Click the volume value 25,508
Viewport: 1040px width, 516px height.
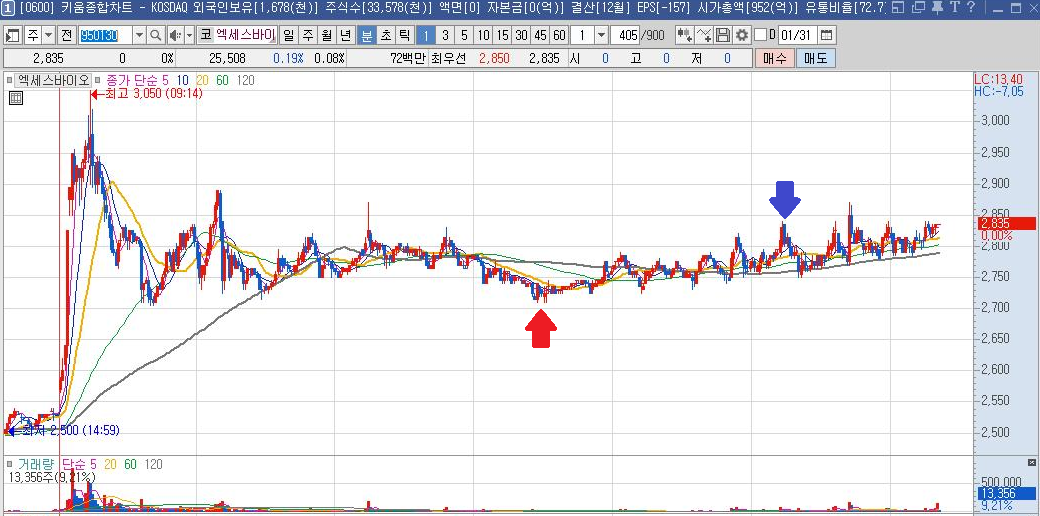coord(228,58)
